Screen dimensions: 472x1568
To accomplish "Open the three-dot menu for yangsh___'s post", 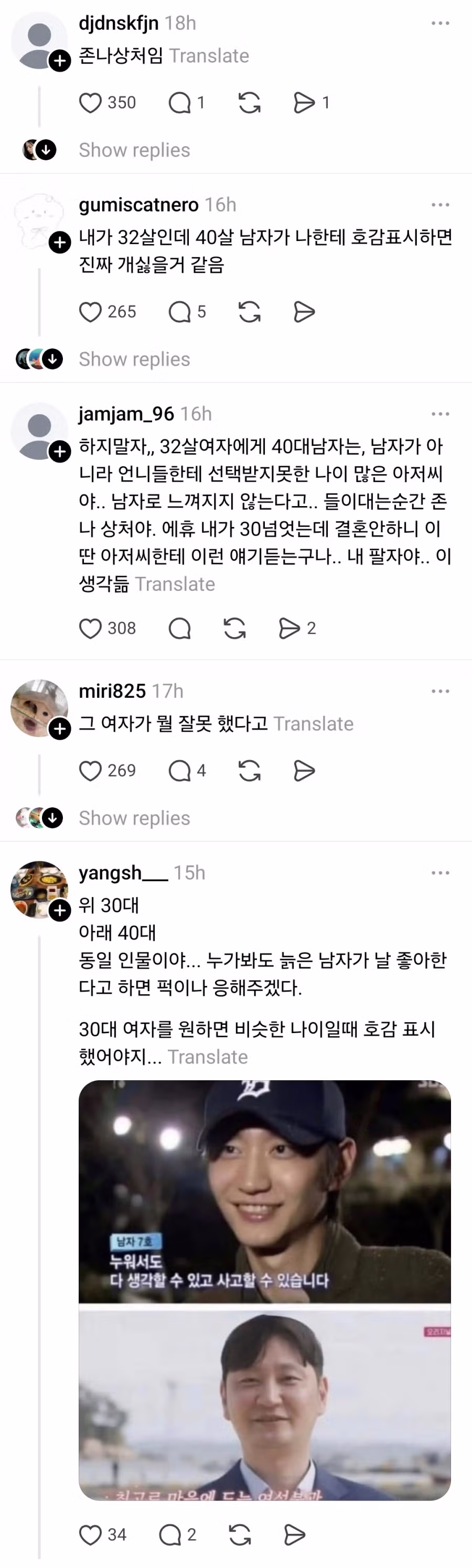I will click(441, 872).
